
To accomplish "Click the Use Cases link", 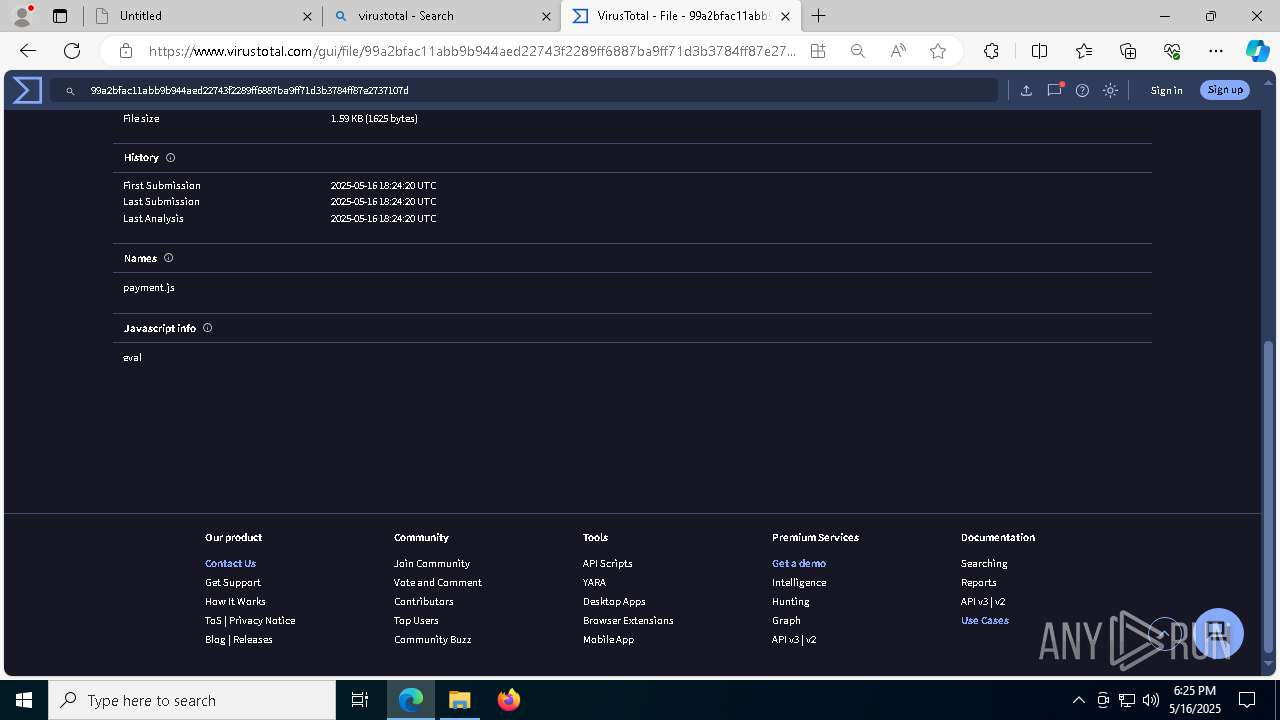I will (985, 620).
